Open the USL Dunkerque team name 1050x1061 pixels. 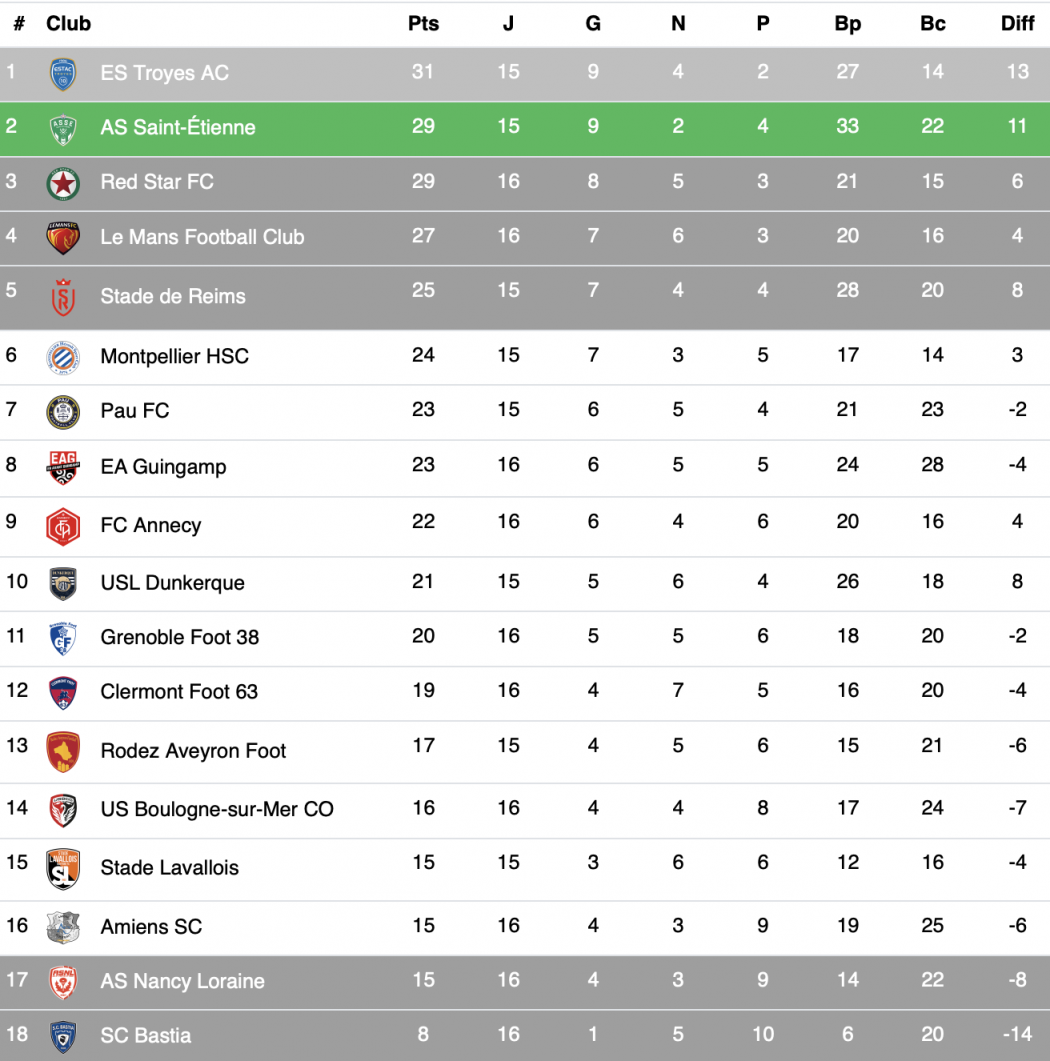(x=172, y=583)
